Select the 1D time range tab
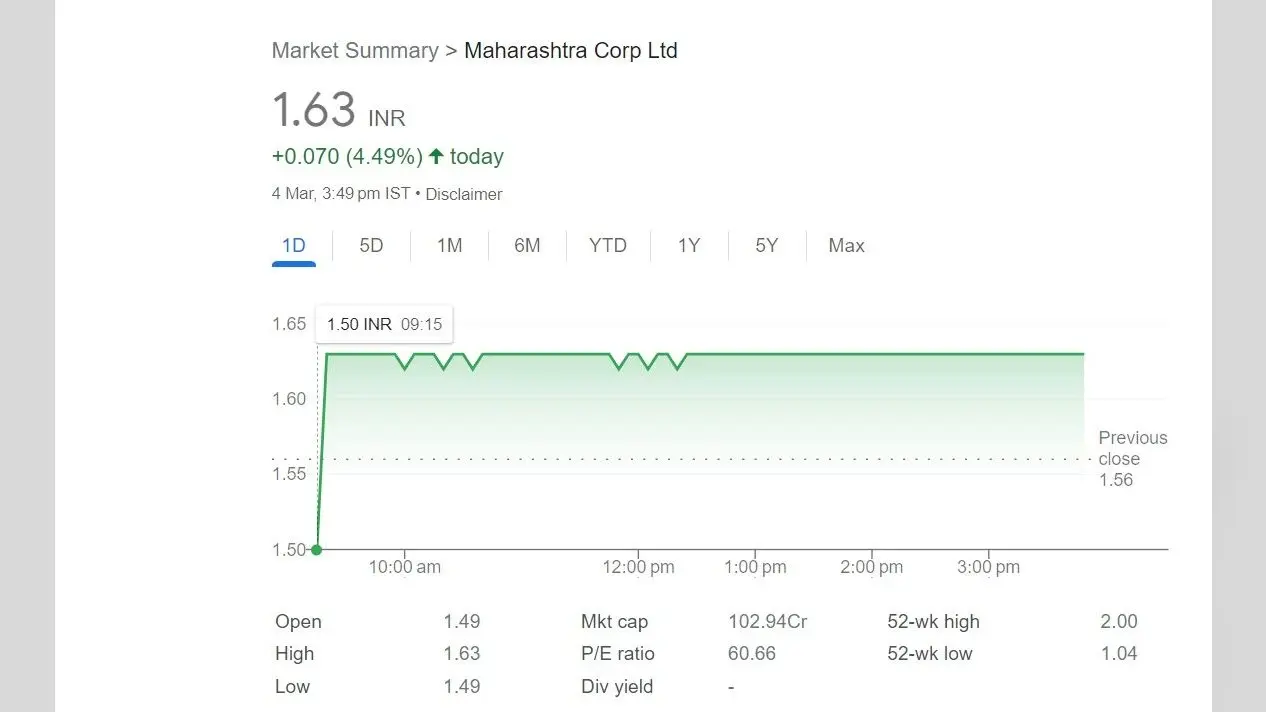The width and height of the screenshot is (1266, 712). (x=293, y=246)
